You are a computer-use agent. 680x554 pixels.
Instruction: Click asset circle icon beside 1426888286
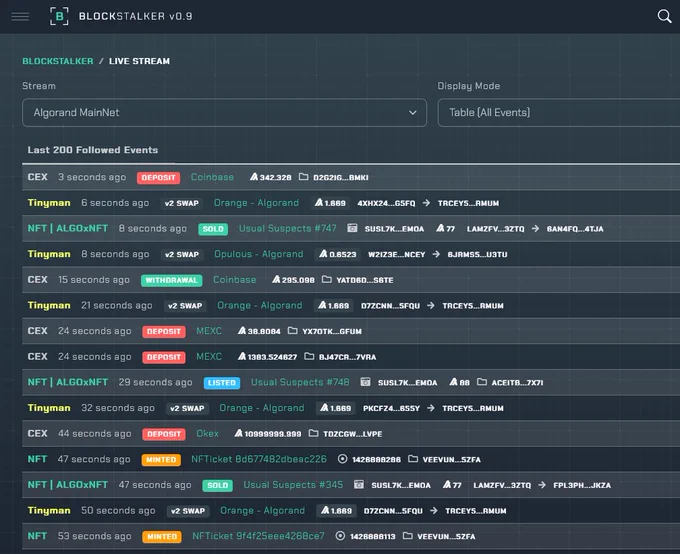342,459
